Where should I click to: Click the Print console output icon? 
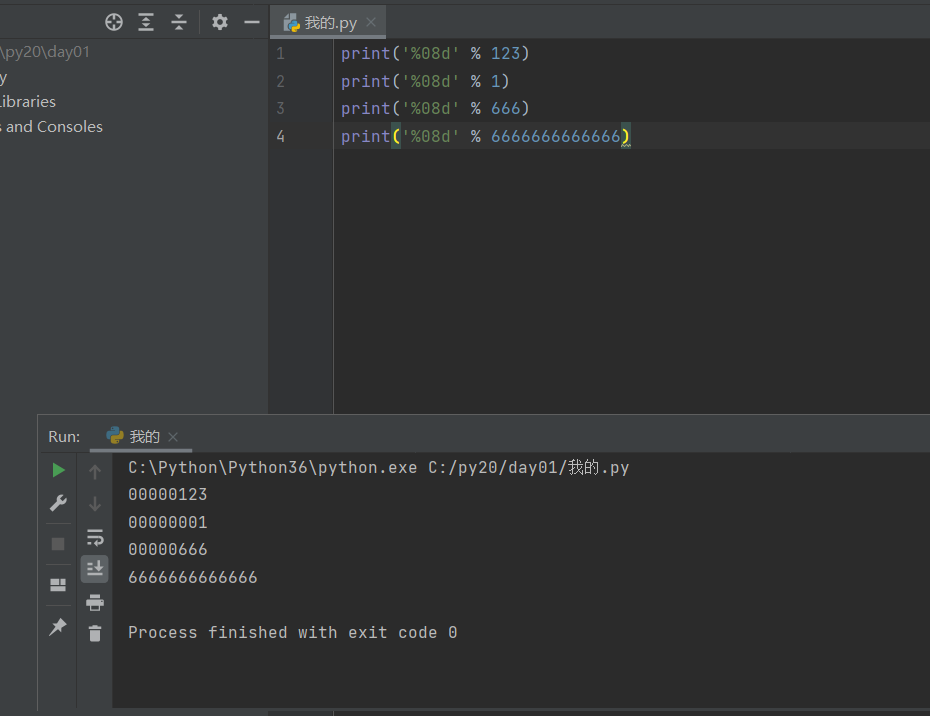click(95, 602)
